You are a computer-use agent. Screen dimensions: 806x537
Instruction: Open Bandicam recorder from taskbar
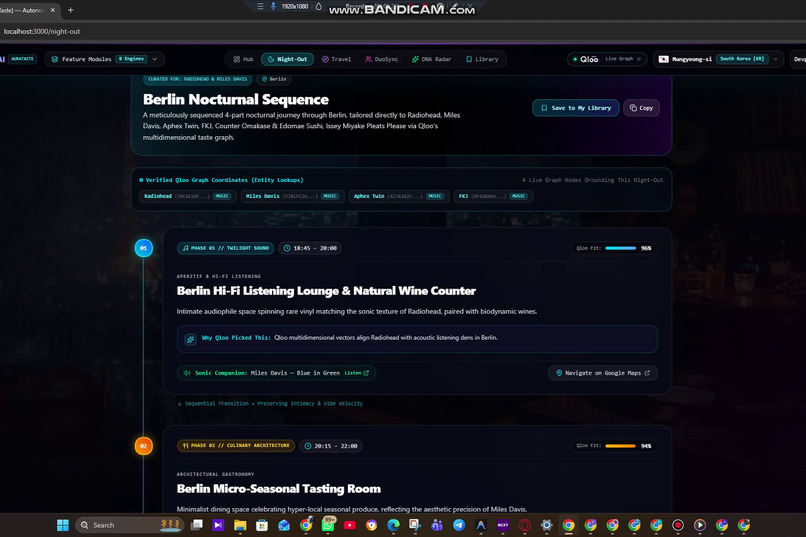pos(678,525)
